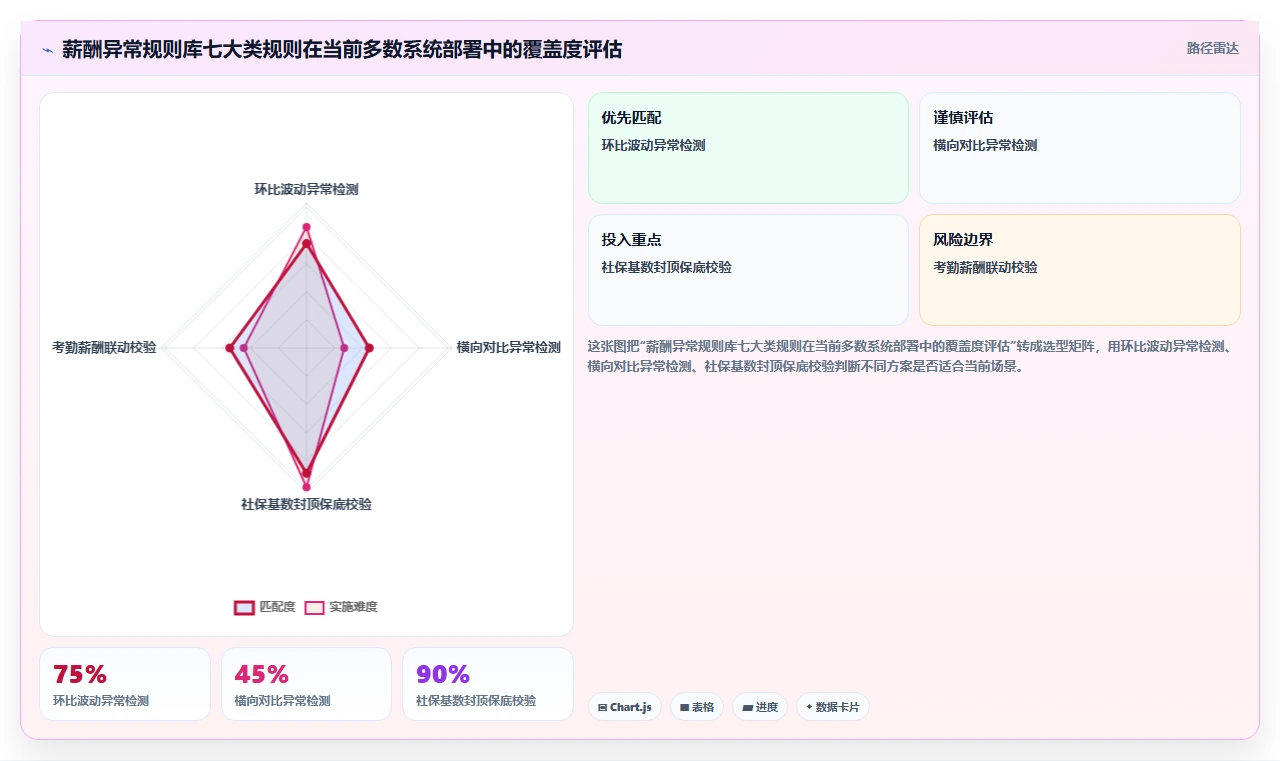Click 环比波动异常检测 text in 优先匹配 card

[653, 146]
